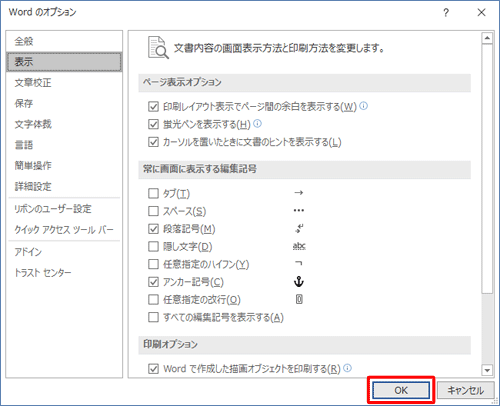Image resolution: width=500 pixels, height=406 pixels.
Task: Close the Word options dialog
Action: (x=481, y=13)
